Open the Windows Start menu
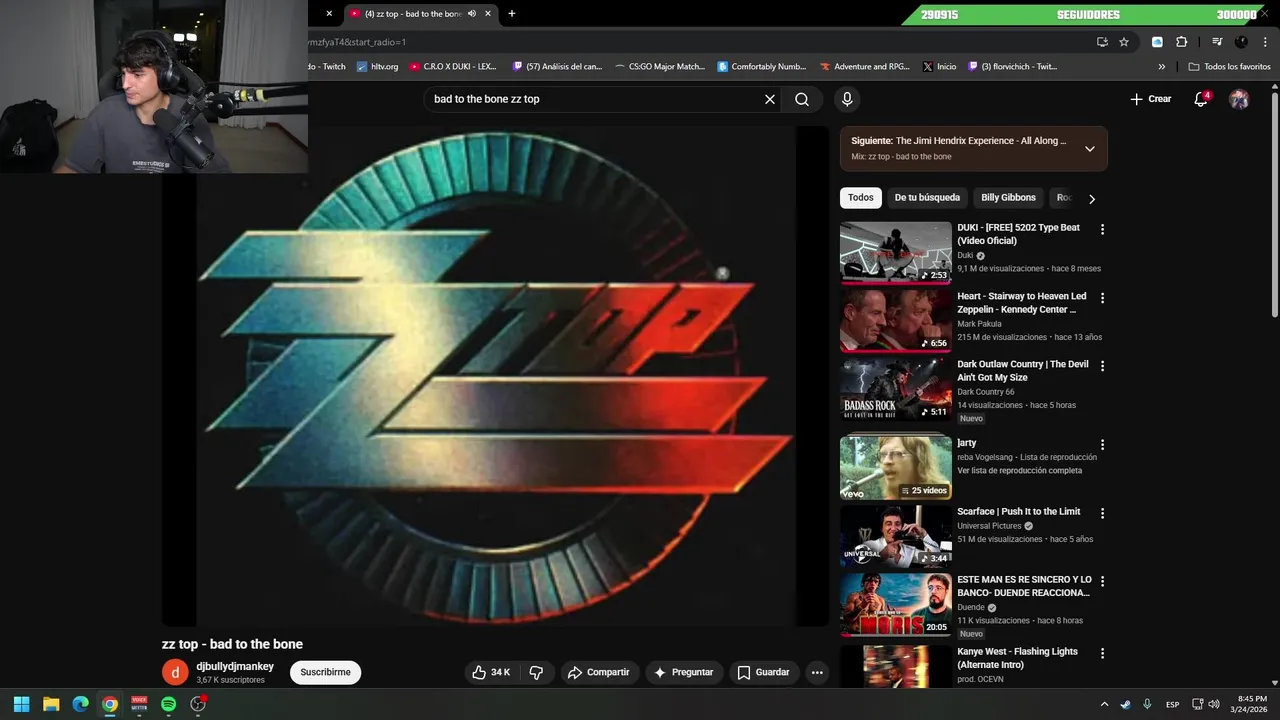This screenshot has height=720, width=1280. click(x=21, y=704)
